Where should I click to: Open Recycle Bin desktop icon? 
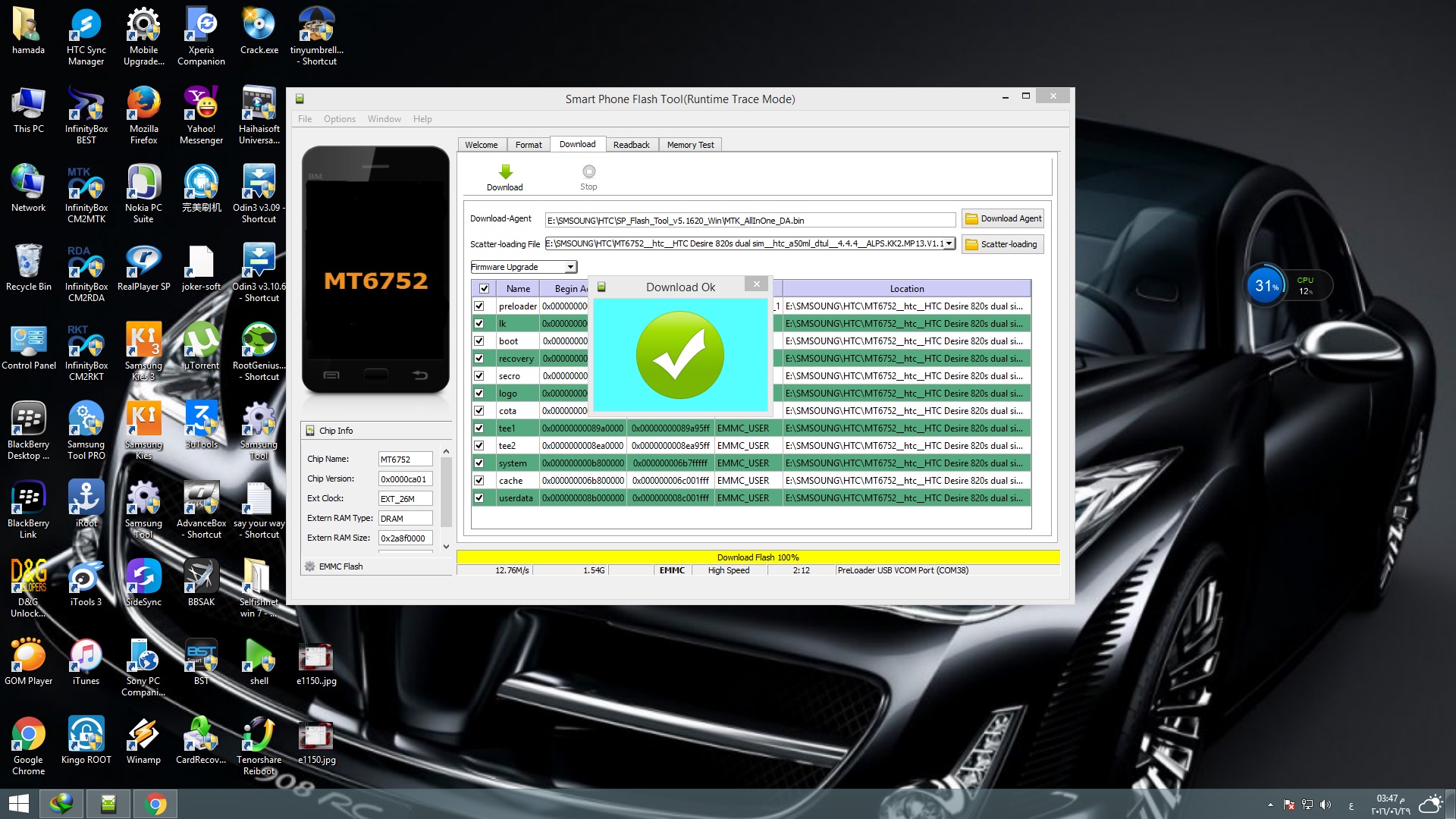[x=29, y=268]
